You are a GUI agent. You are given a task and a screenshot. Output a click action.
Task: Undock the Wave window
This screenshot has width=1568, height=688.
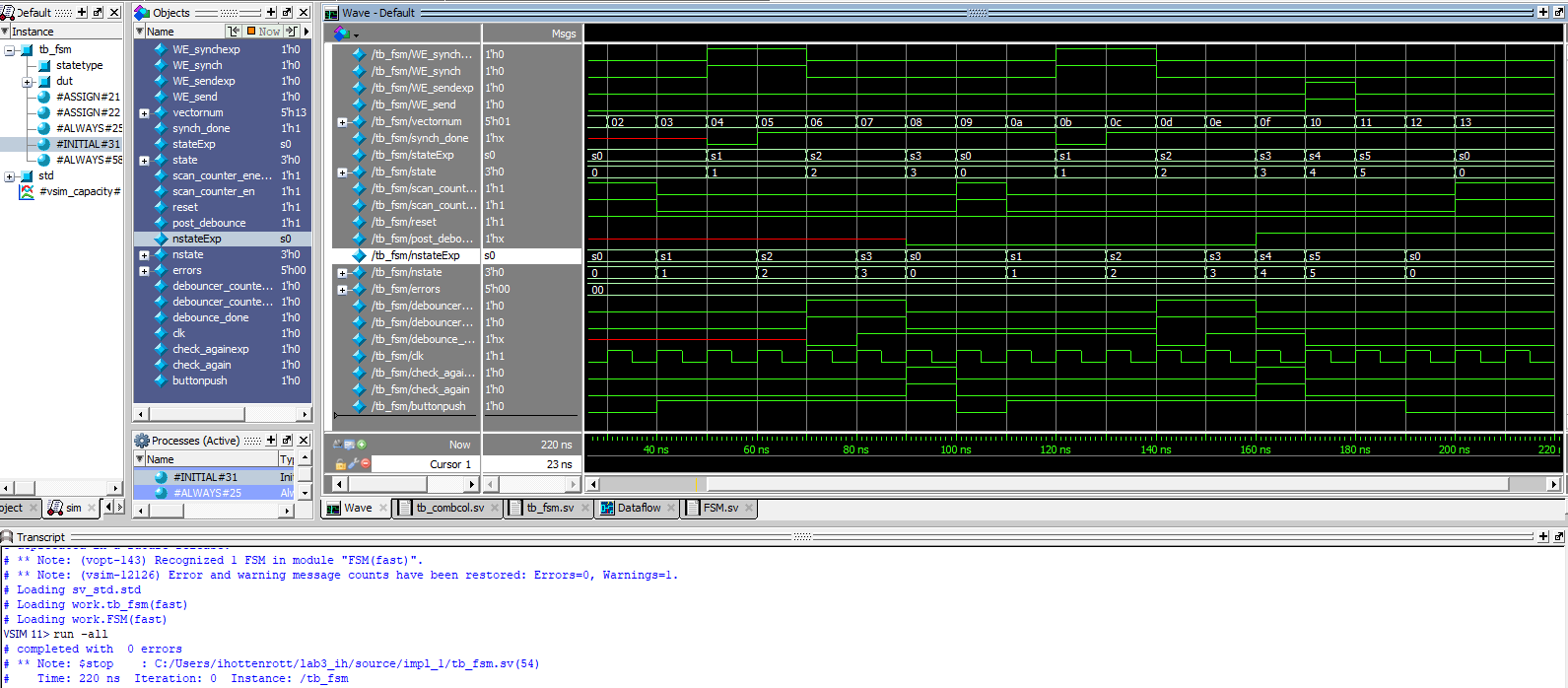[x=1558, y=13]
